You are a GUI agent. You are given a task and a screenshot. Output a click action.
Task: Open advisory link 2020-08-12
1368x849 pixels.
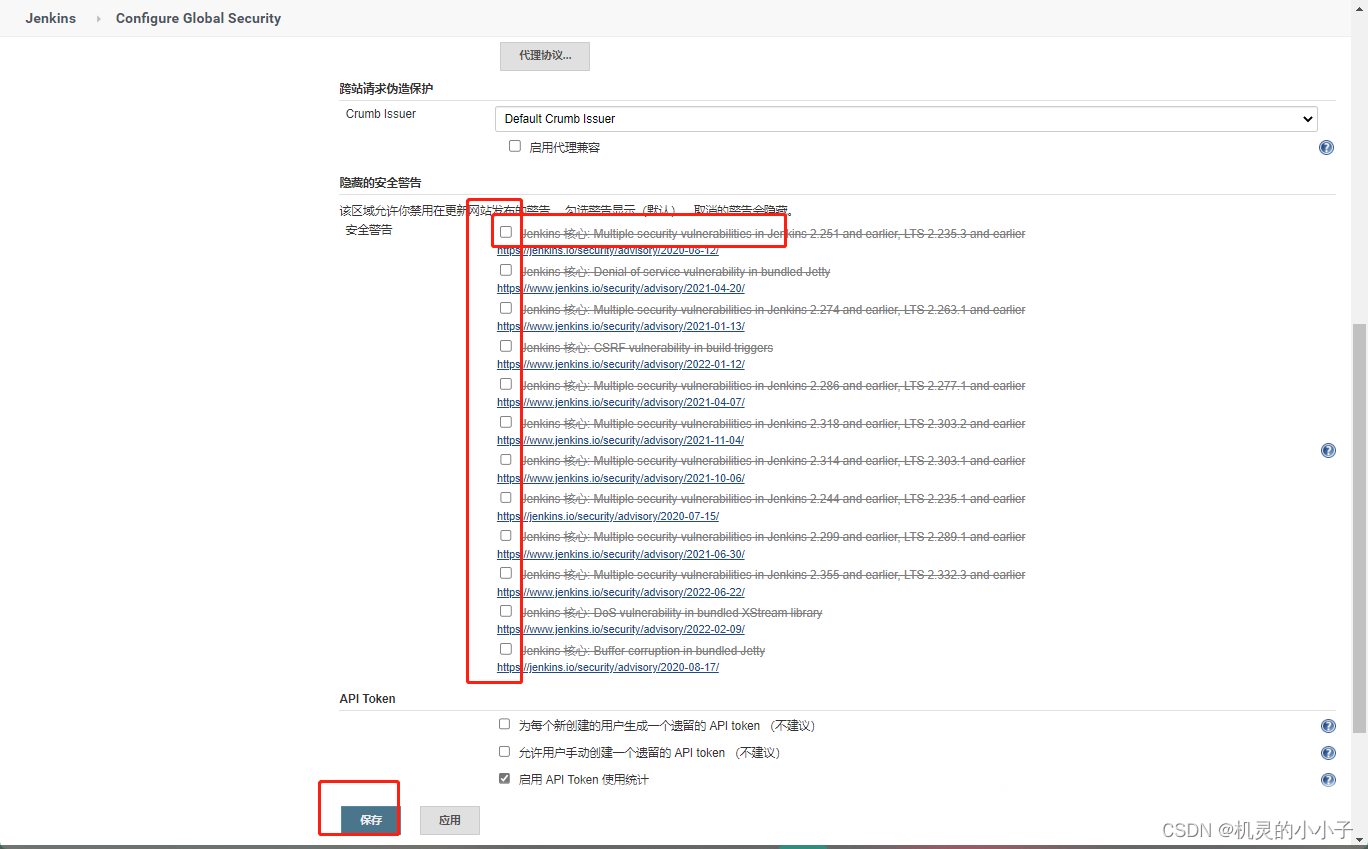pos(608,251)
